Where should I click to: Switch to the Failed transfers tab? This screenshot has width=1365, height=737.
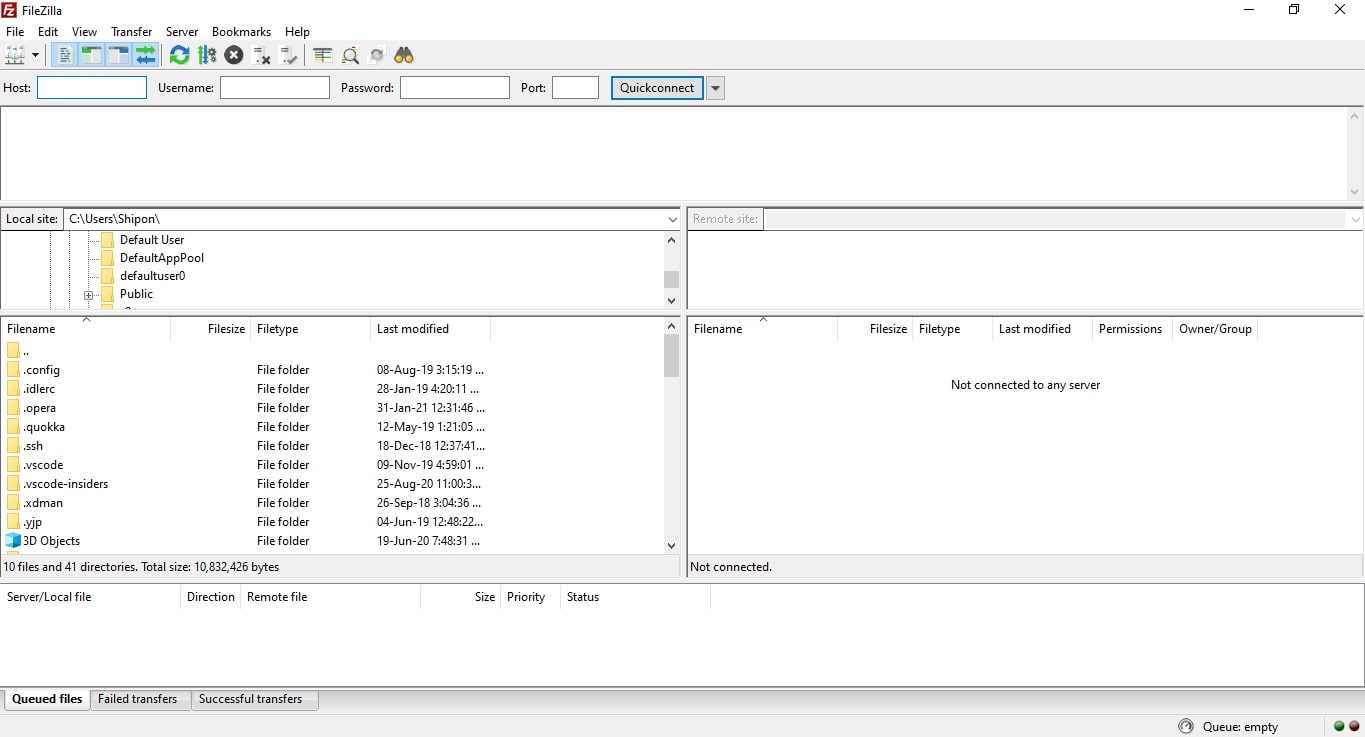click(x=138, y=699)
